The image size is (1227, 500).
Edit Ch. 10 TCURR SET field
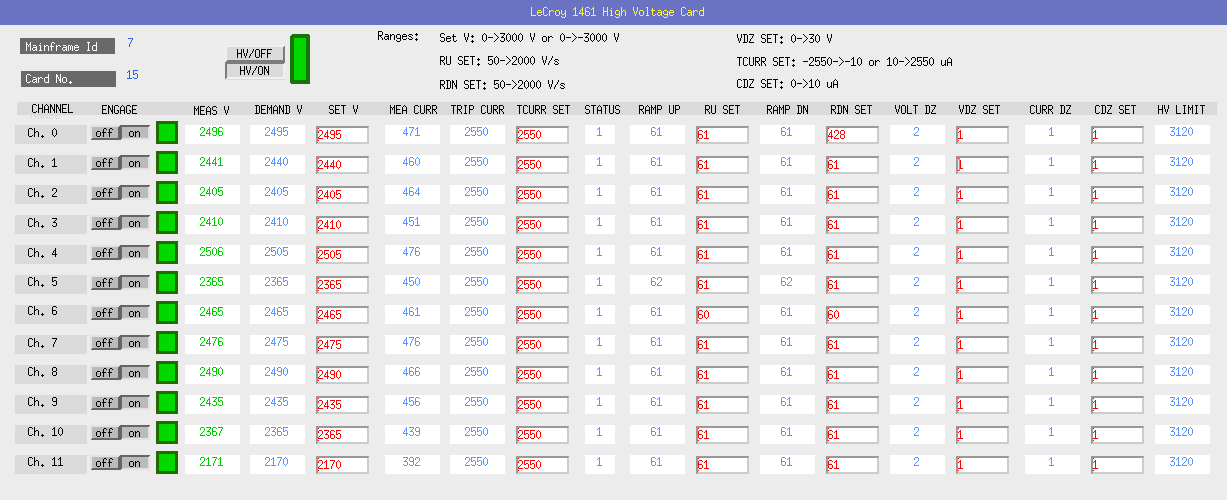tap(542, 434)
